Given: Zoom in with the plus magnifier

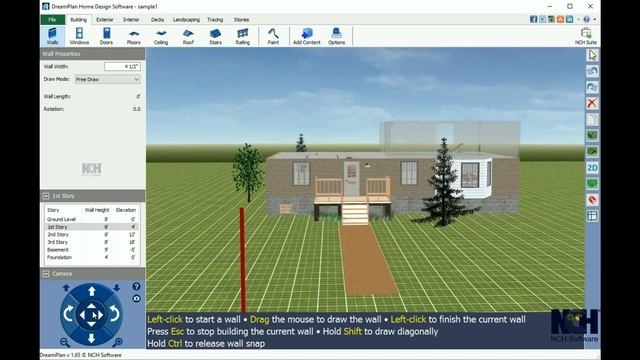Looking at the screenshot, I should [x=118, y=342].
